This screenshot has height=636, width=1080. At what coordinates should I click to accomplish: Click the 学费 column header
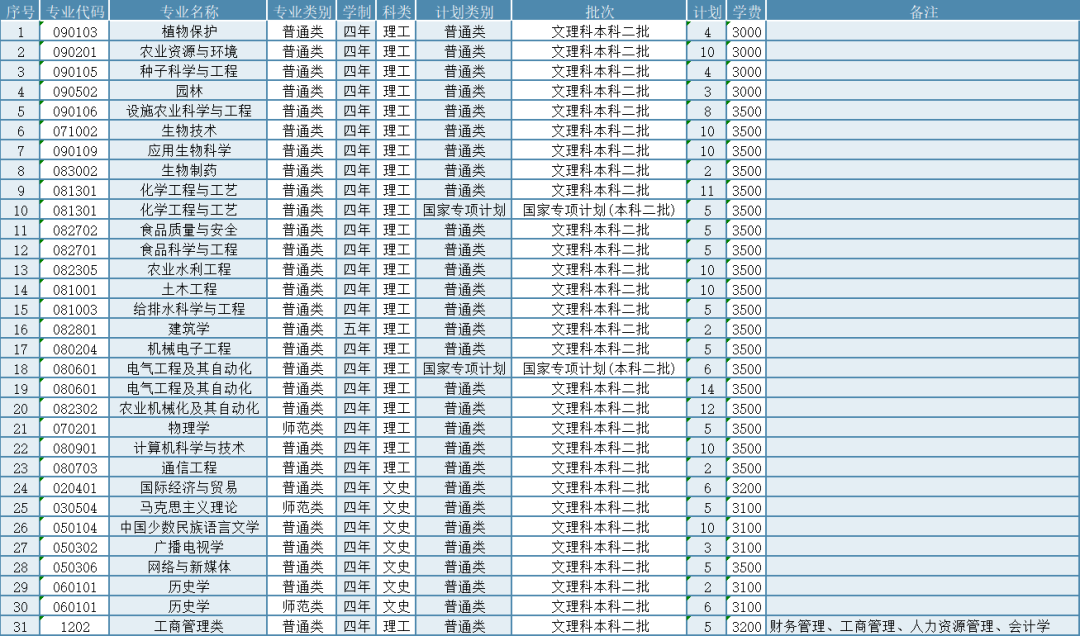click(x=746, y=11)
